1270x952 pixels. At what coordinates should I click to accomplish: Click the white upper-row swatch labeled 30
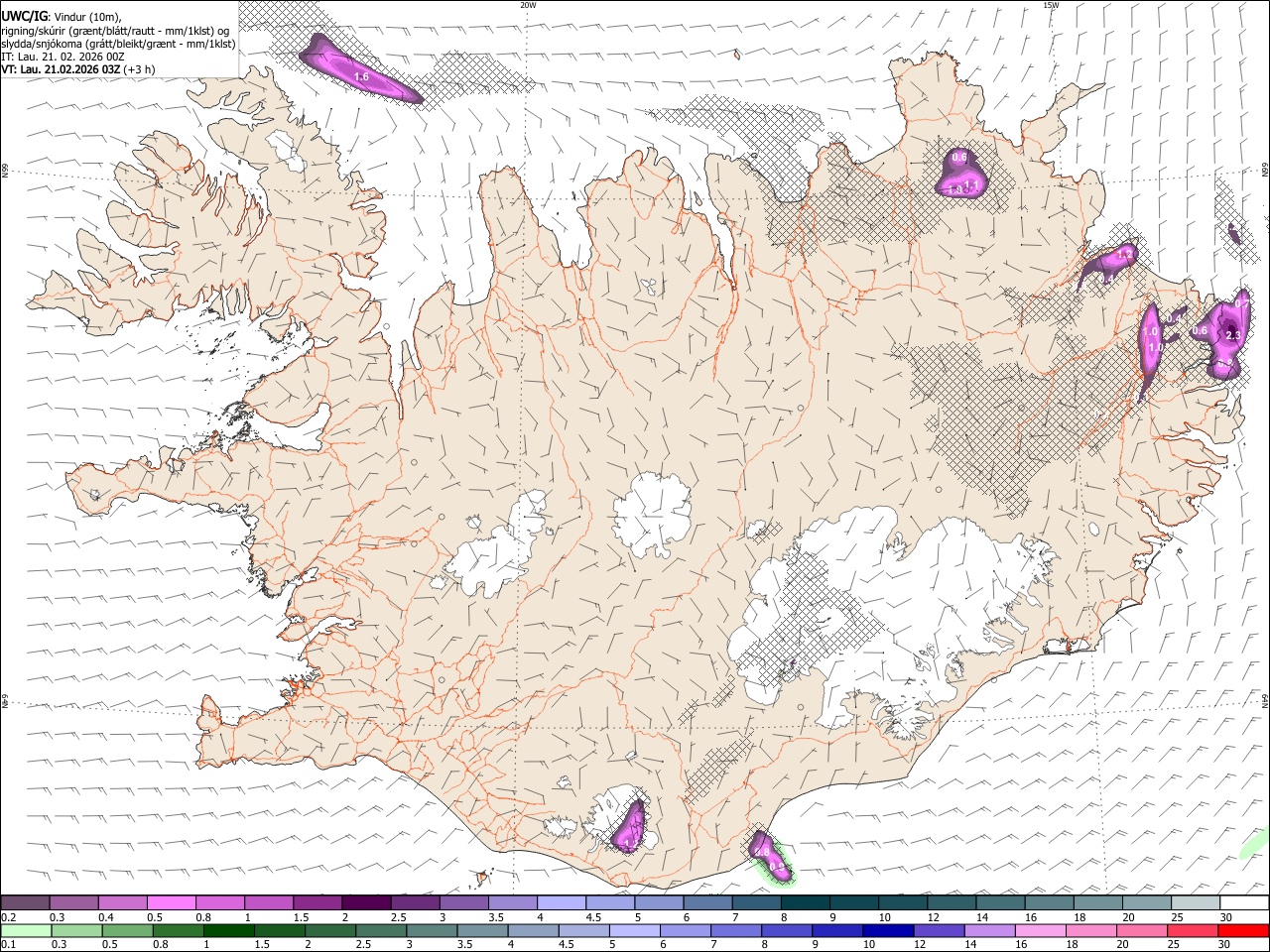(1243, 902)
